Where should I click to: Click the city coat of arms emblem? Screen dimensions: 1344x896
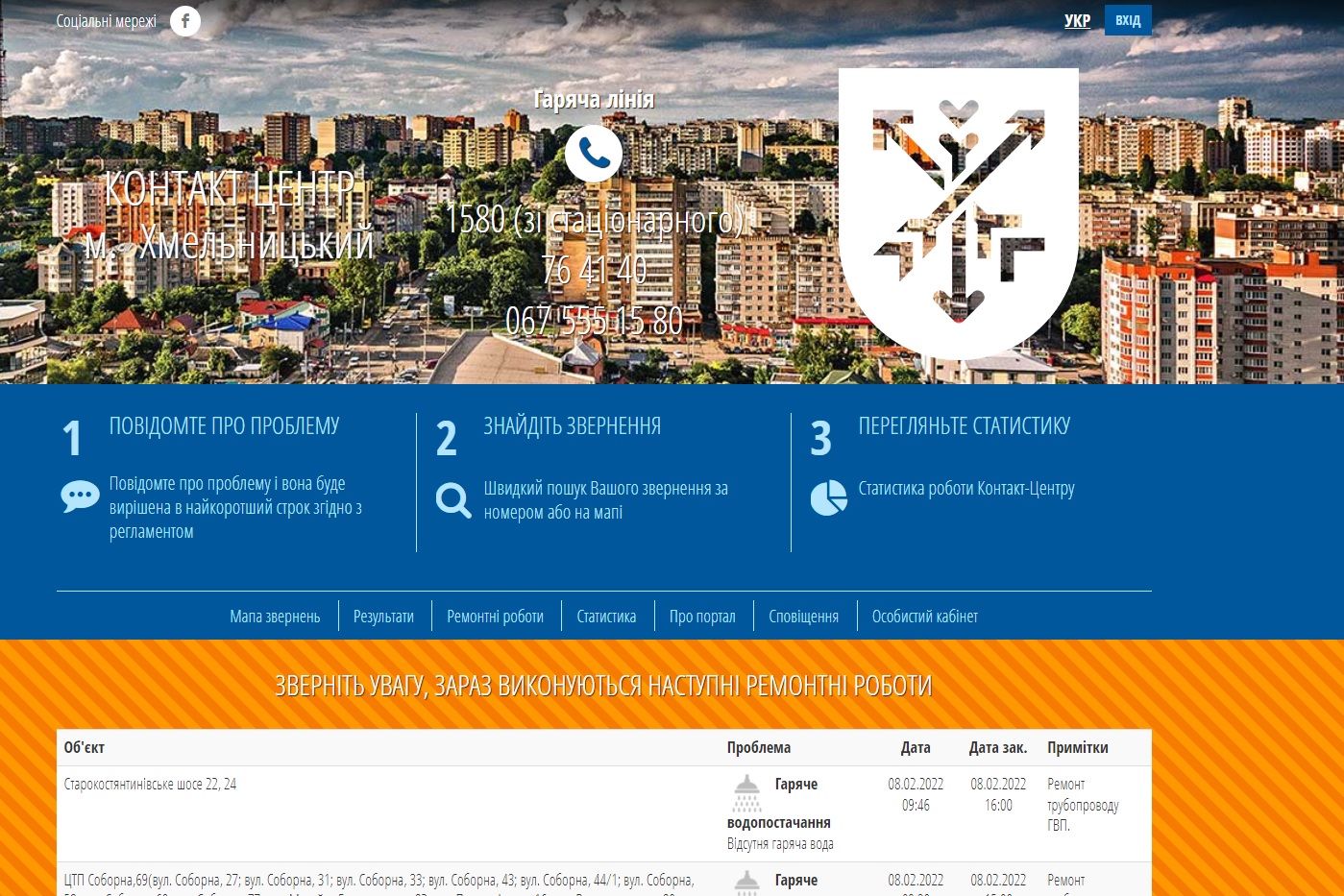(958, 213)
